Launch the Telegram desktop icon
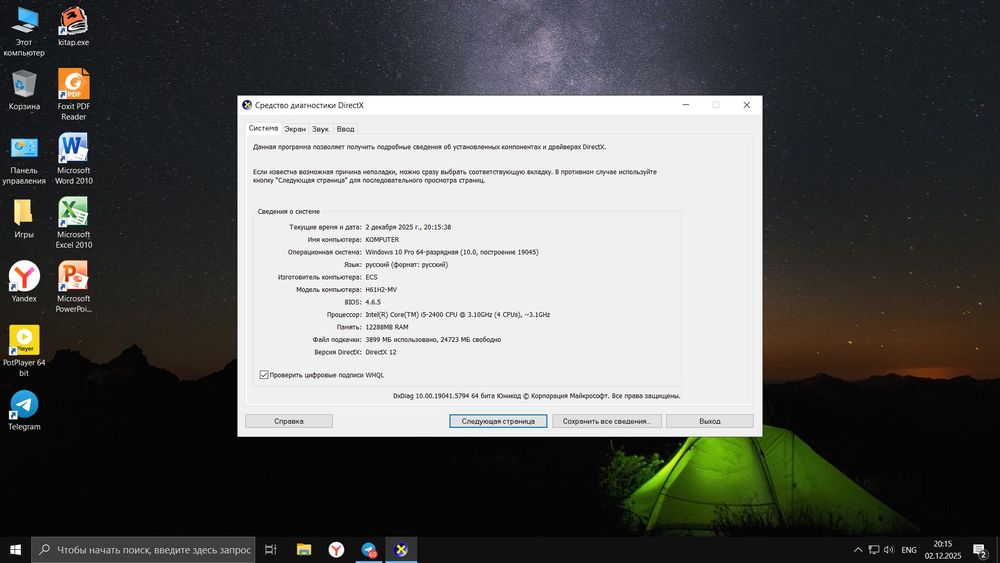Viewport: 1000px width, 563px height. click(x=24, y=410)
